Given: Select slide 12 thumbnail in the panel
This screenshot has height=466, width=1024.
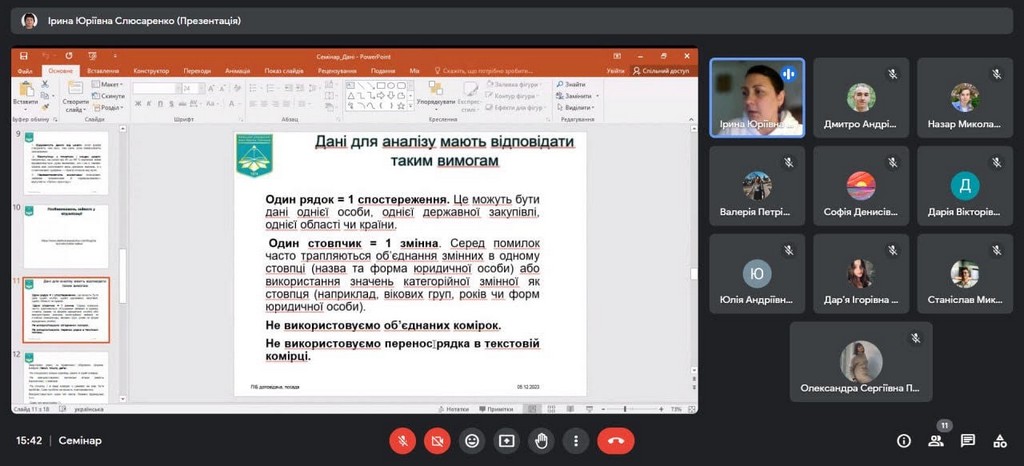Looking at the screenshot, I should (66, 375).
